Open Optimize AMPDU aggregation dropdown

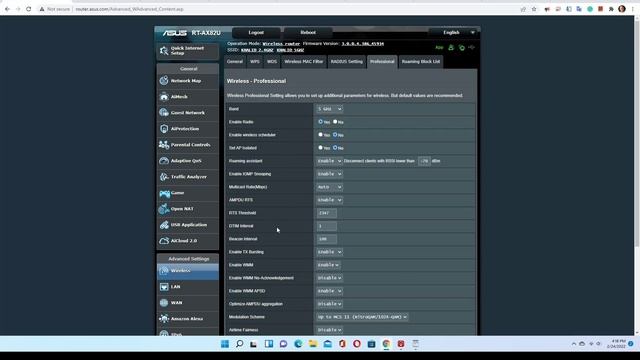pos(329,304)
